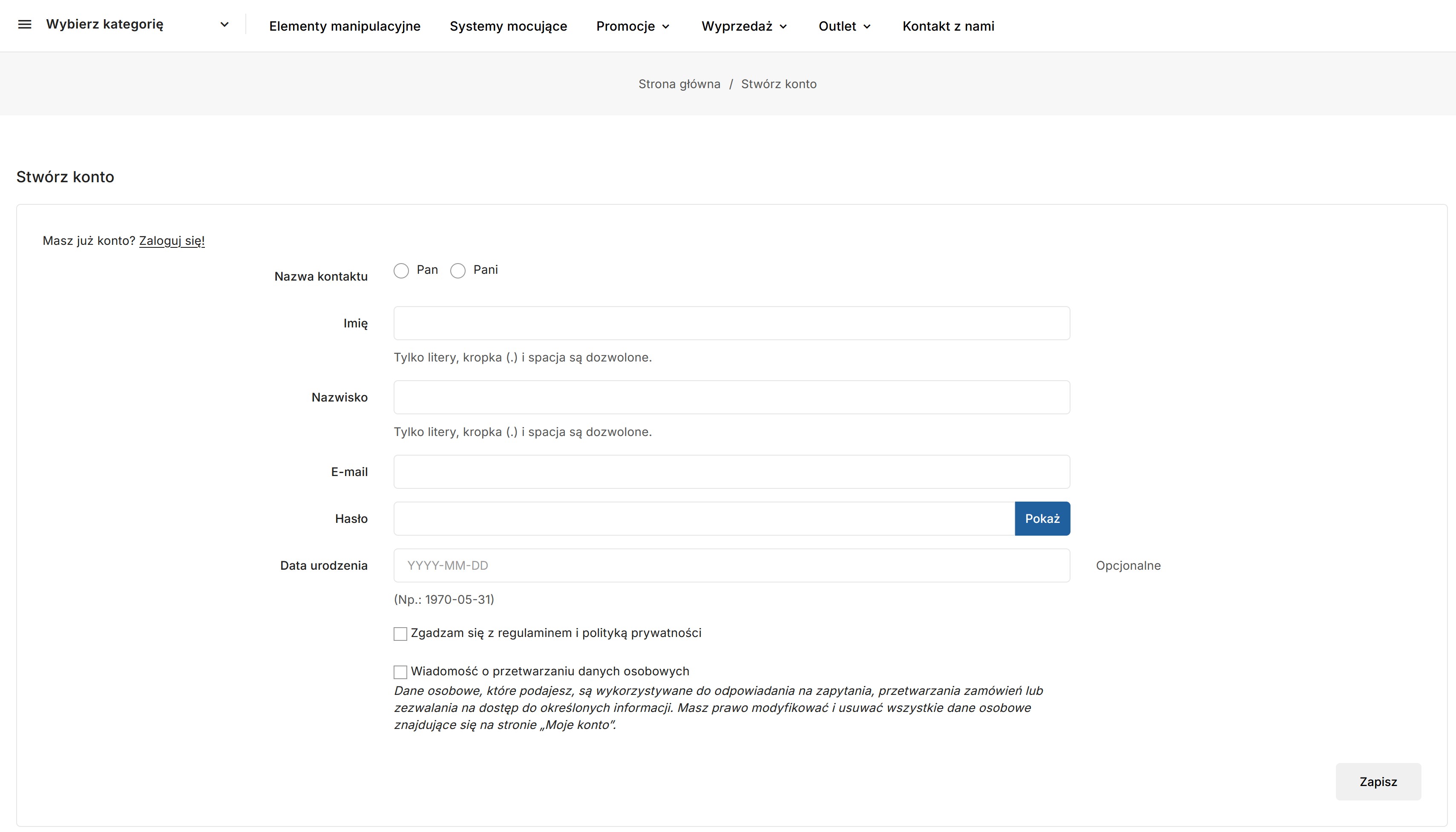The width and height of the screenshot is (1456, 832).
Task: Go to Elementy manipulacyjne
Action: pos(345,26)
